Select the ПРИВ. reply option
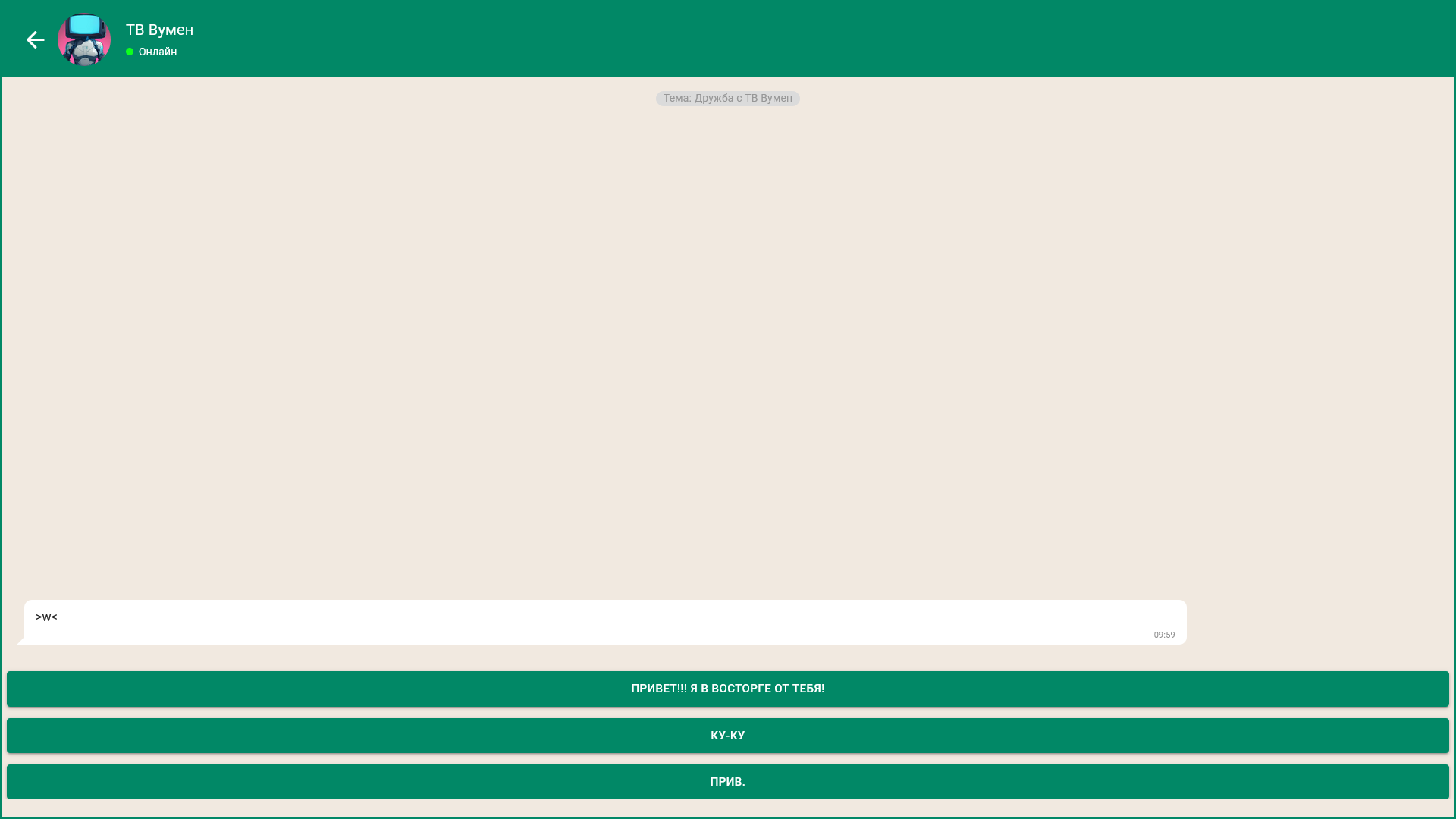The width and height of the screenshot is (1456, 819). click(726, 781)
